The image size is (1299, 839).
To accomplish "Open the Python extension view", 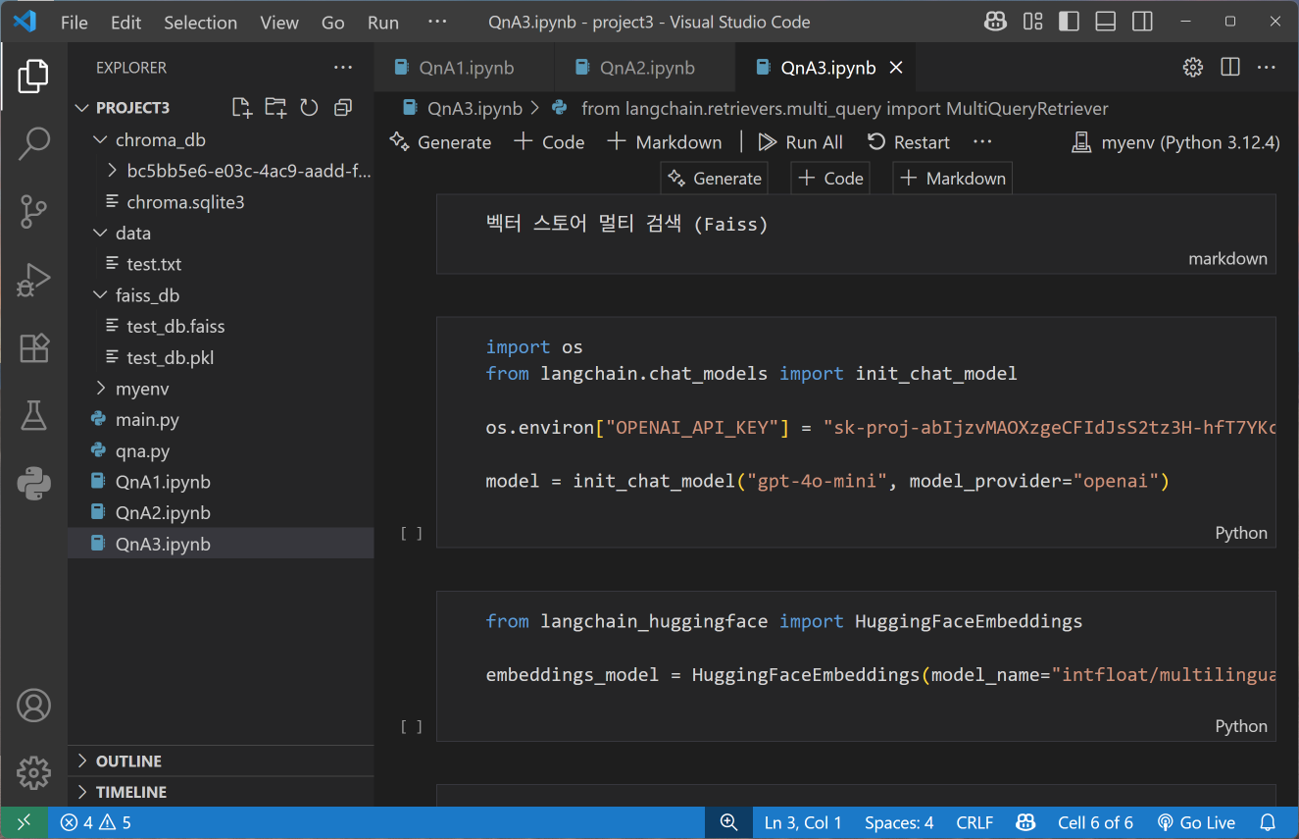I will click(33, 484).
